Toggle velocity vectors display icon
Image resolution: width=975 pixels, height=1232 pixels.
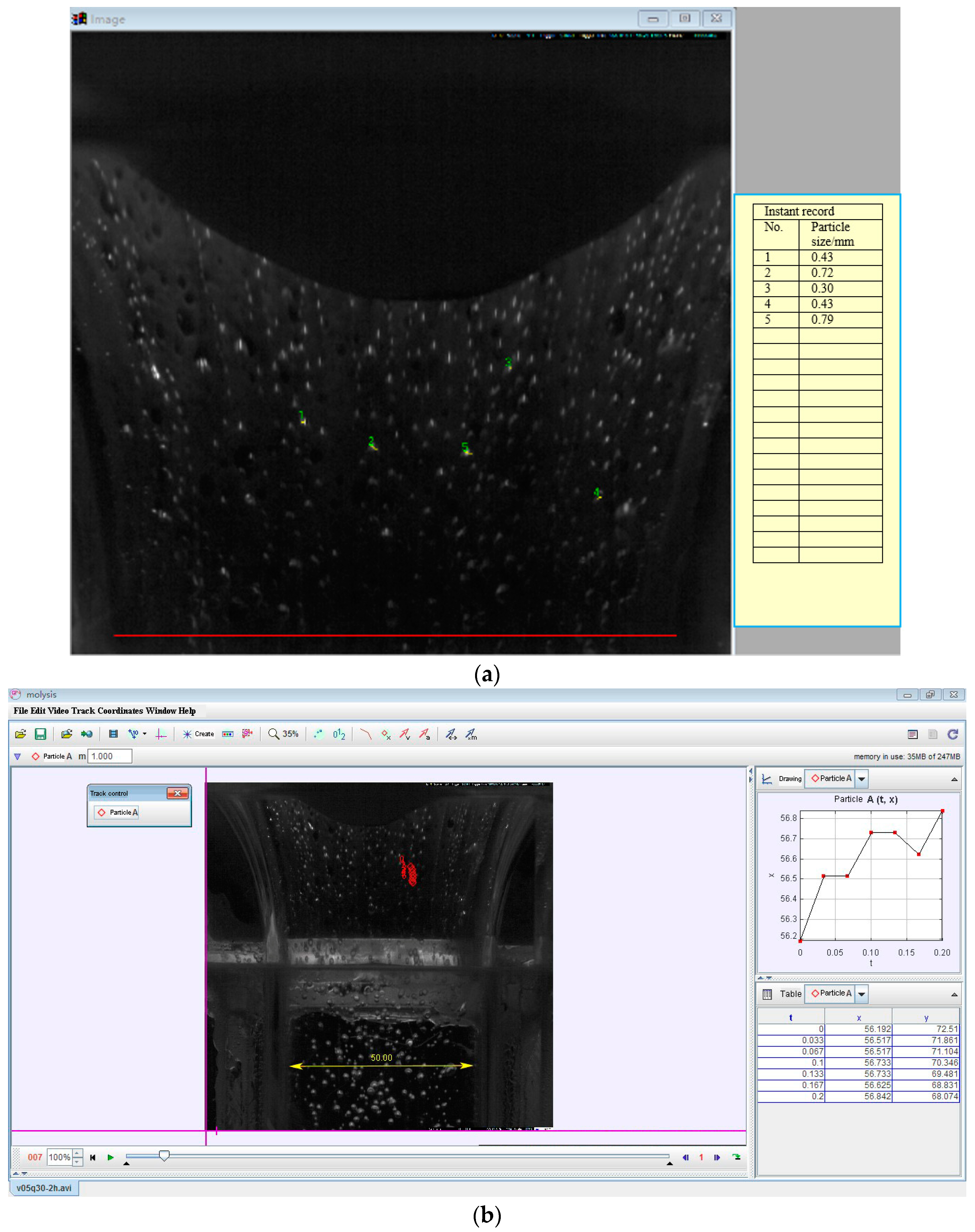click(404, 734)
